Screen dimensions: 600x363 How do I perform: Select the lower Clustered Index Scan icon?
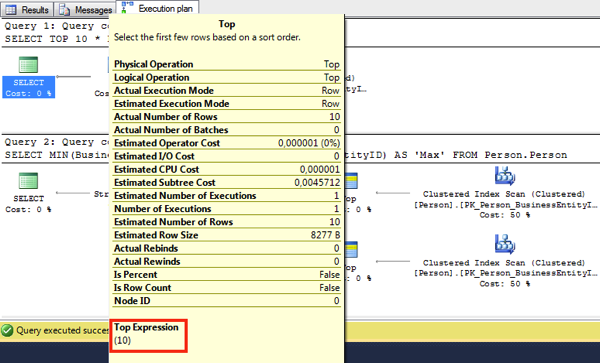(x=505, y=244)
